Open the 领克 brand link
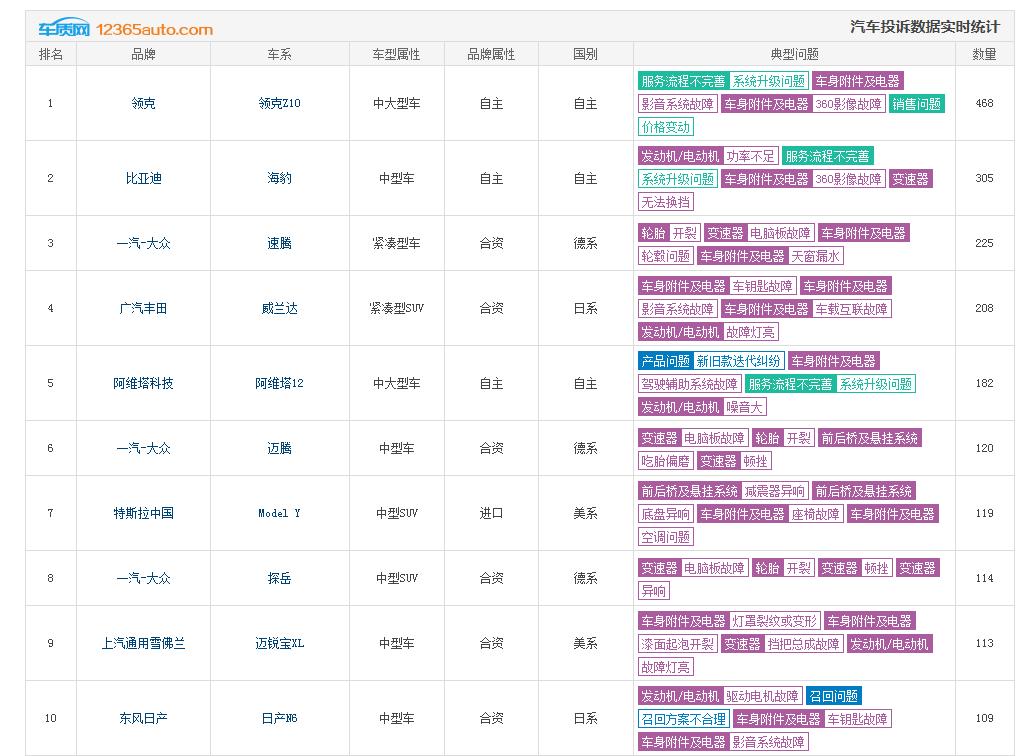1028x756 pixels. coord(143,104)
